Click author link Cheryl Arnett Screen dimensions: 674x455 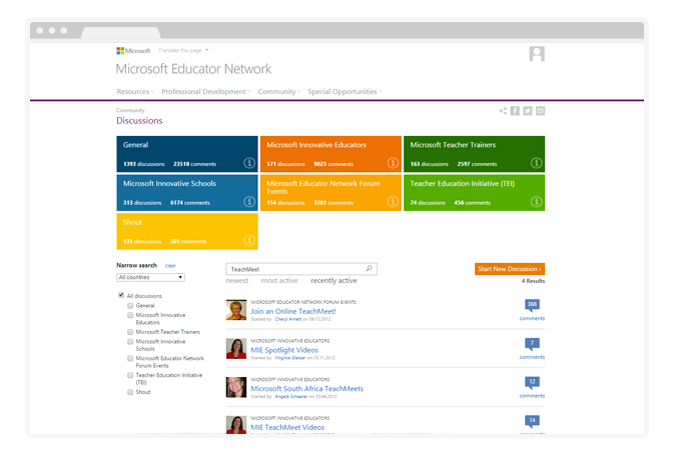coord(288,319)
